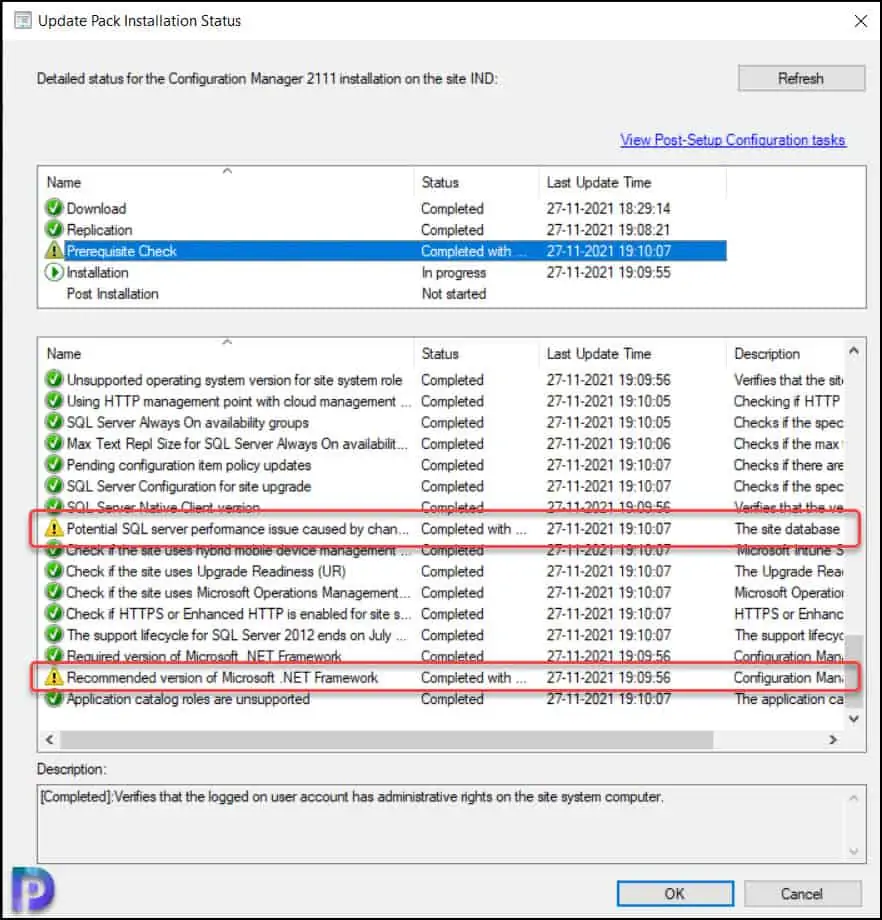
Task: Click check icon for Using HTTP management point row
Action: coord(54,401)
